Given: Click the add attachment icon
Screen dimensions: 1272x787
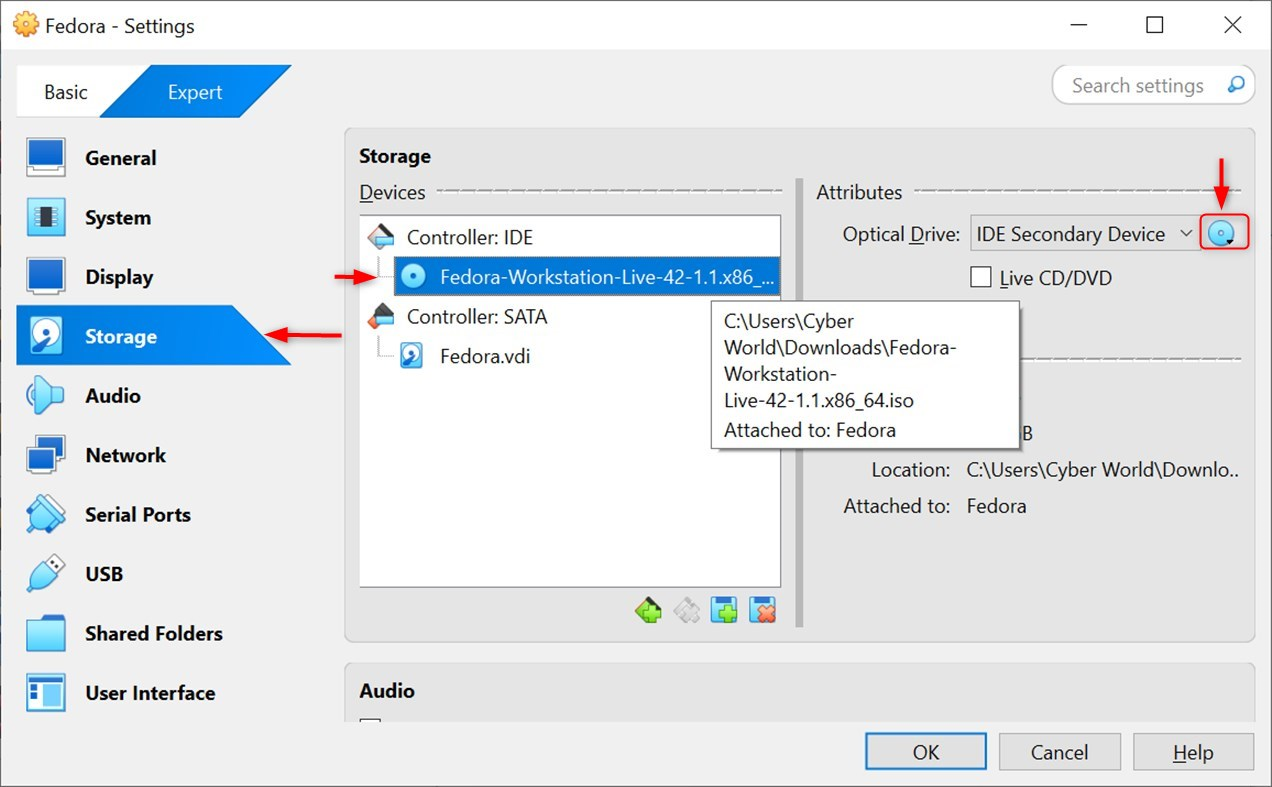Looking at the screenshot, I should [x=724, y=609].
